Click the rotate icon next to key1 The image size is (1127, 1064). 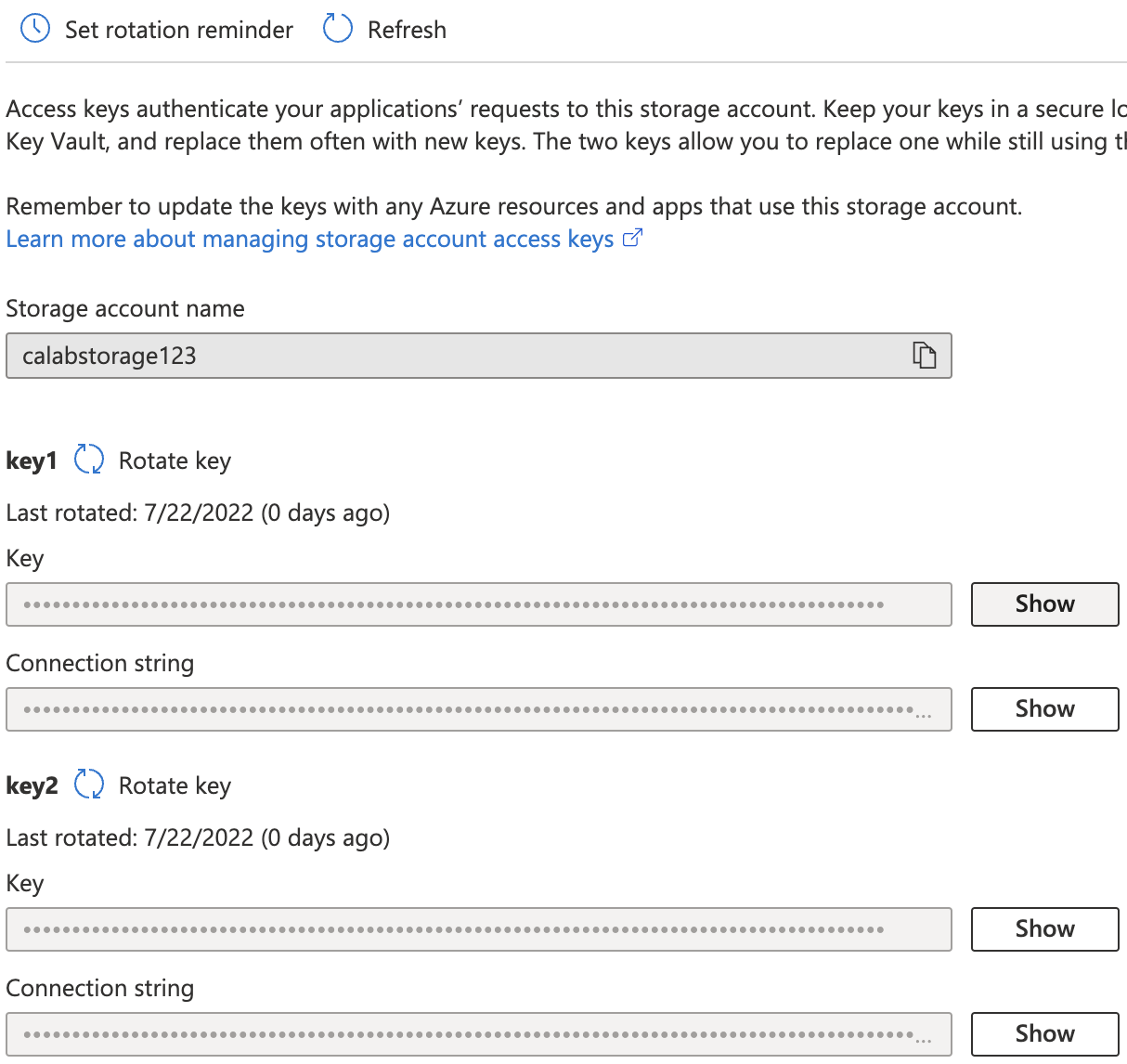[x=89, y=460]
